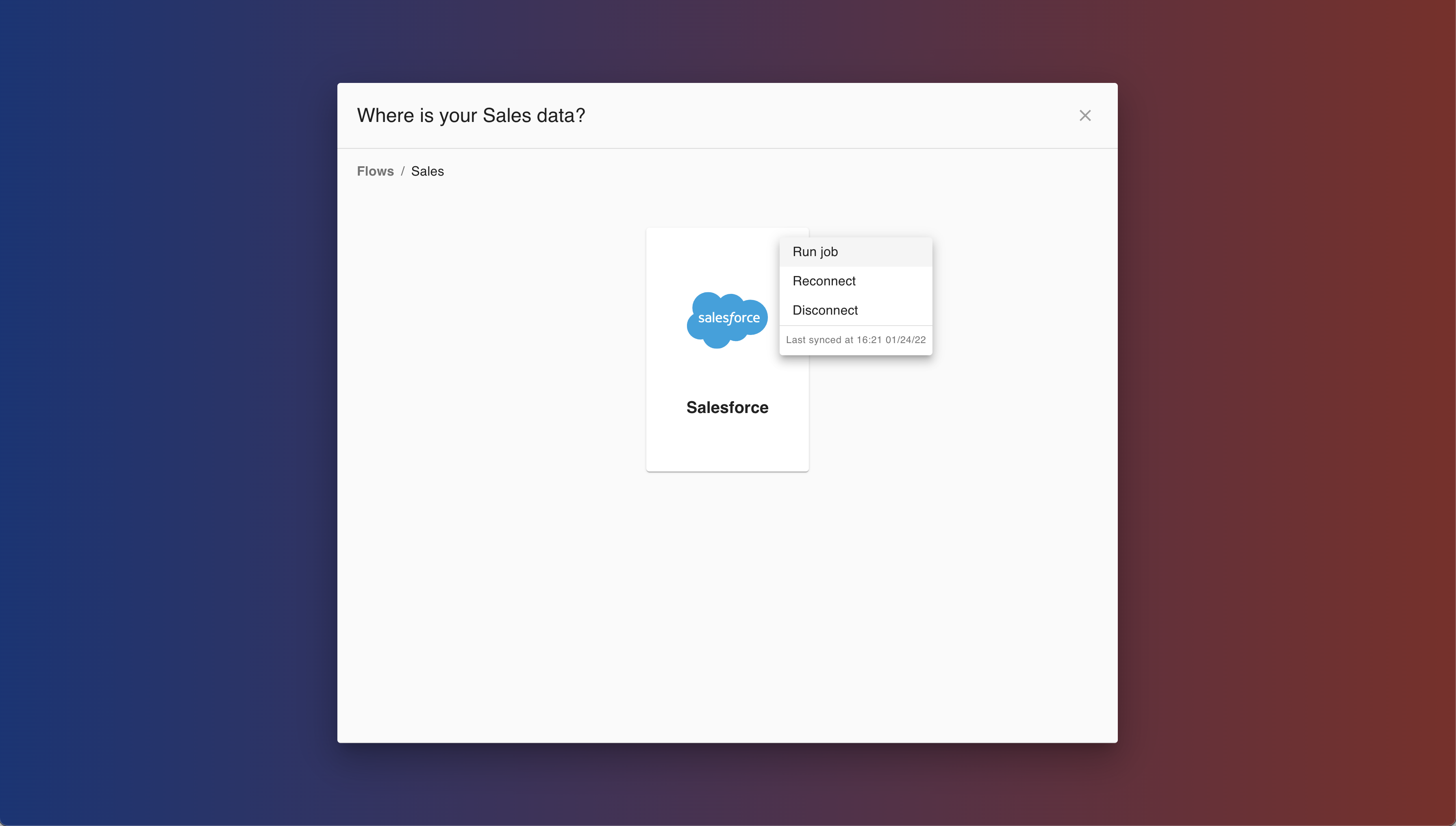
Task: Select Run job from the menu
Action: 855,252
